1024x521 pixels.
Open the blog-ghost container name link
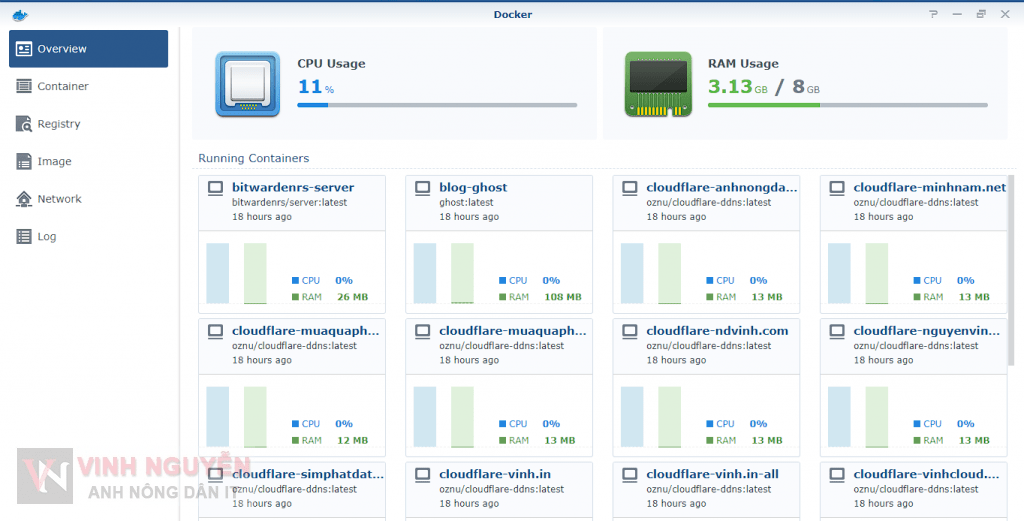click(x=473, y=187)
